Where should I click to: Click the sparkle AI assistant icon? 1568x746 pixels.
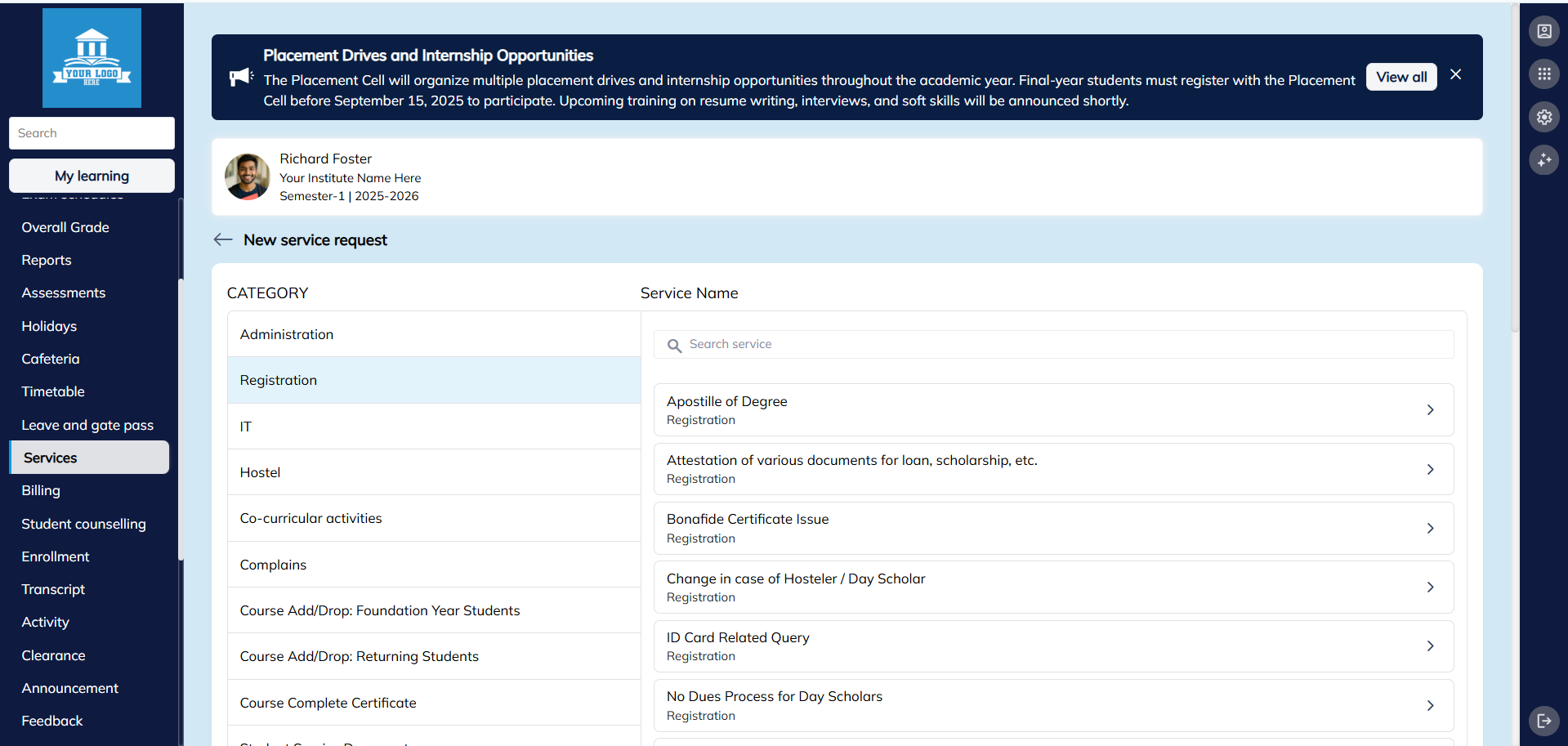(1543, 160)
